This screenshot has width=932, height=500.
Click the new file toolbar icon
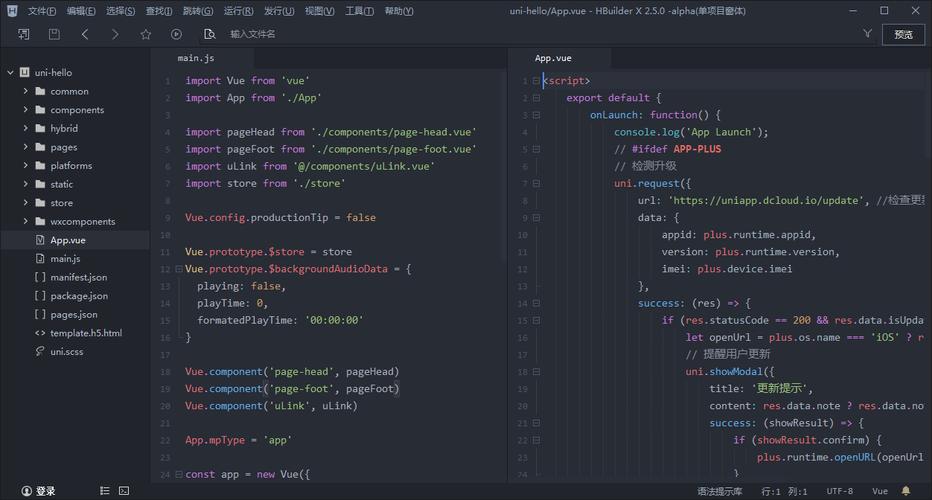24,34
